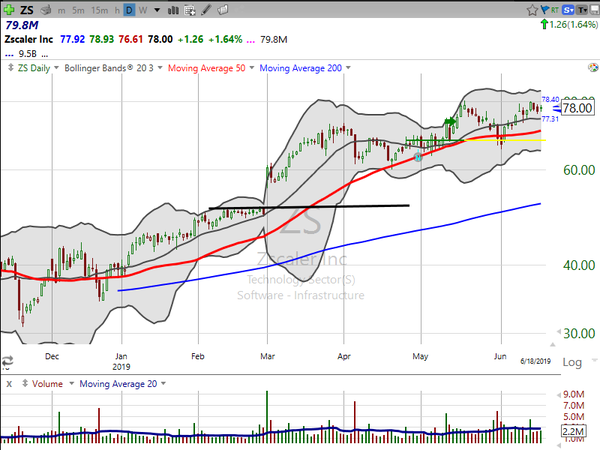Image resolution: width=600 pixels, height=450 pixels.
Task: Switch to the hourly (h) timeframe
Action: [117, 10]
